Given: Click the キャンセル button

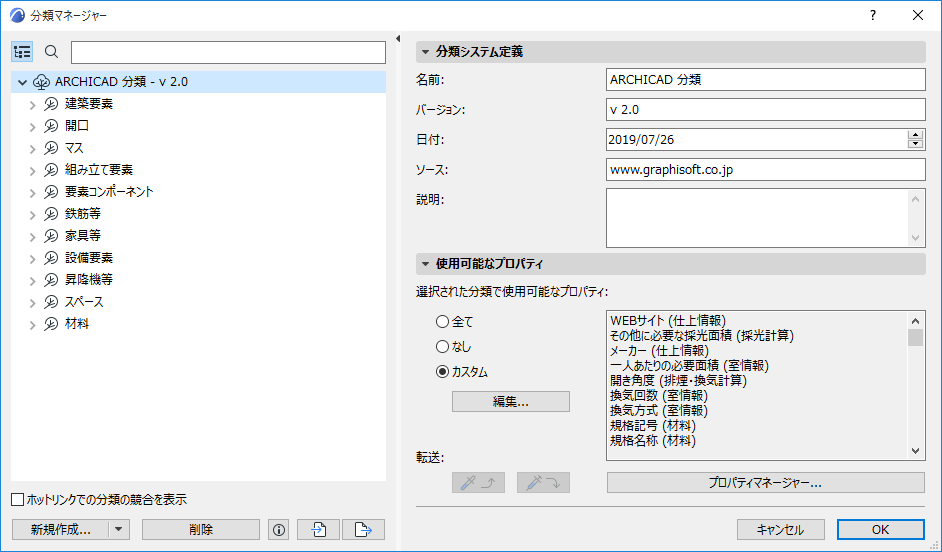Looking at the screenshot, I should click(x=780, y=530).
